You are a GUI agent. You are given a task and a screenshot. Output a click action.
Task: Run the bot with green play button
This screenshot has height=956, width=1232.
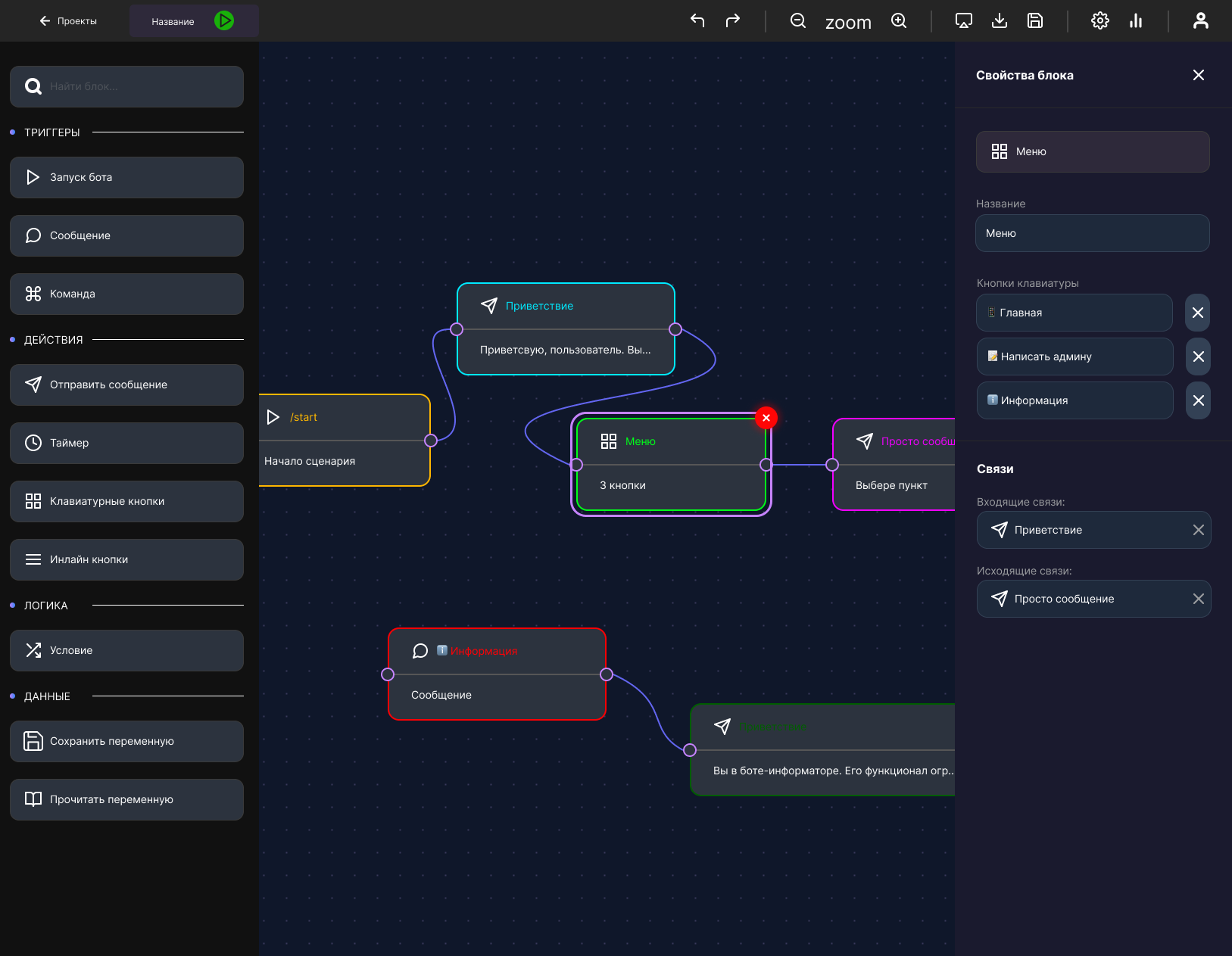(224, 20)
